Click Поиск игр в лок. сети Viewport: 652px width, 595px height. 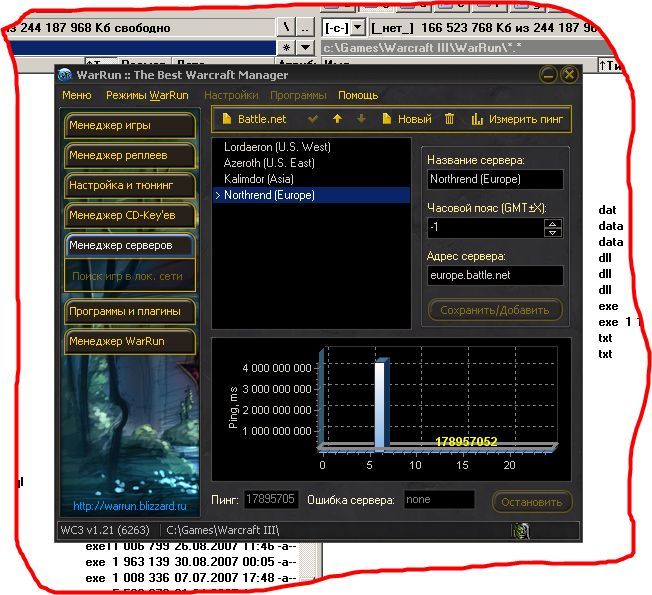click(x=130, y=276)
